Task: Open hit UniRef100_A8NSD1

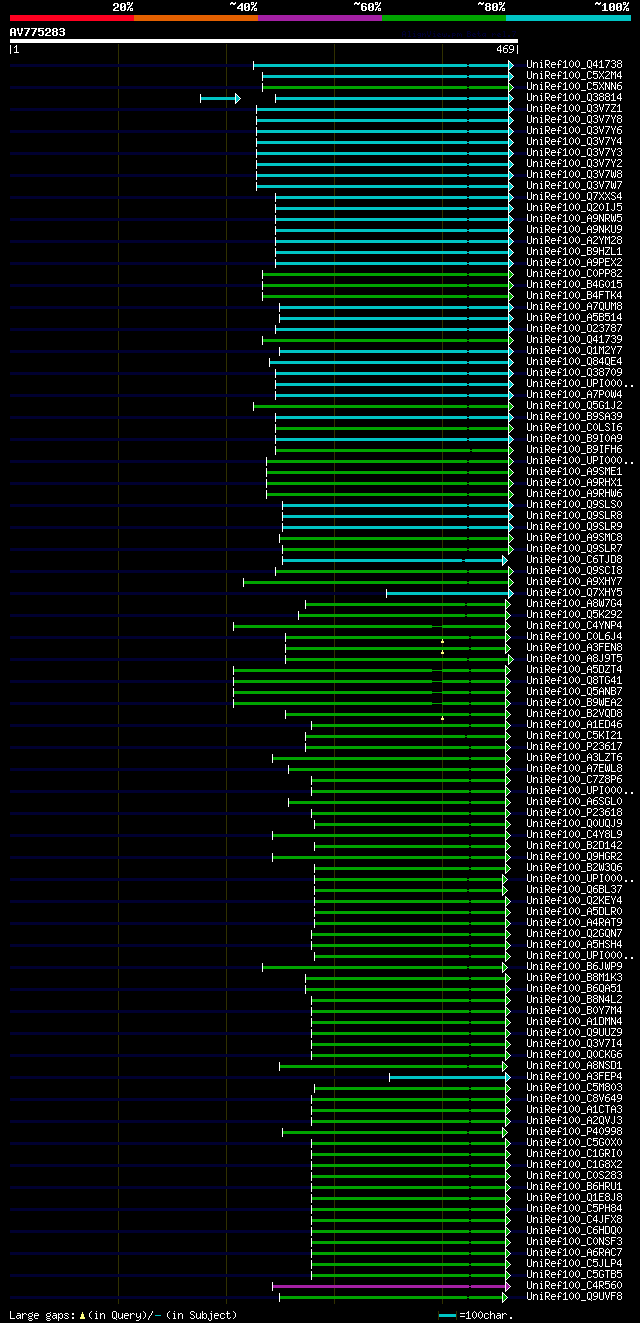Action: [x=574, y=1065]
